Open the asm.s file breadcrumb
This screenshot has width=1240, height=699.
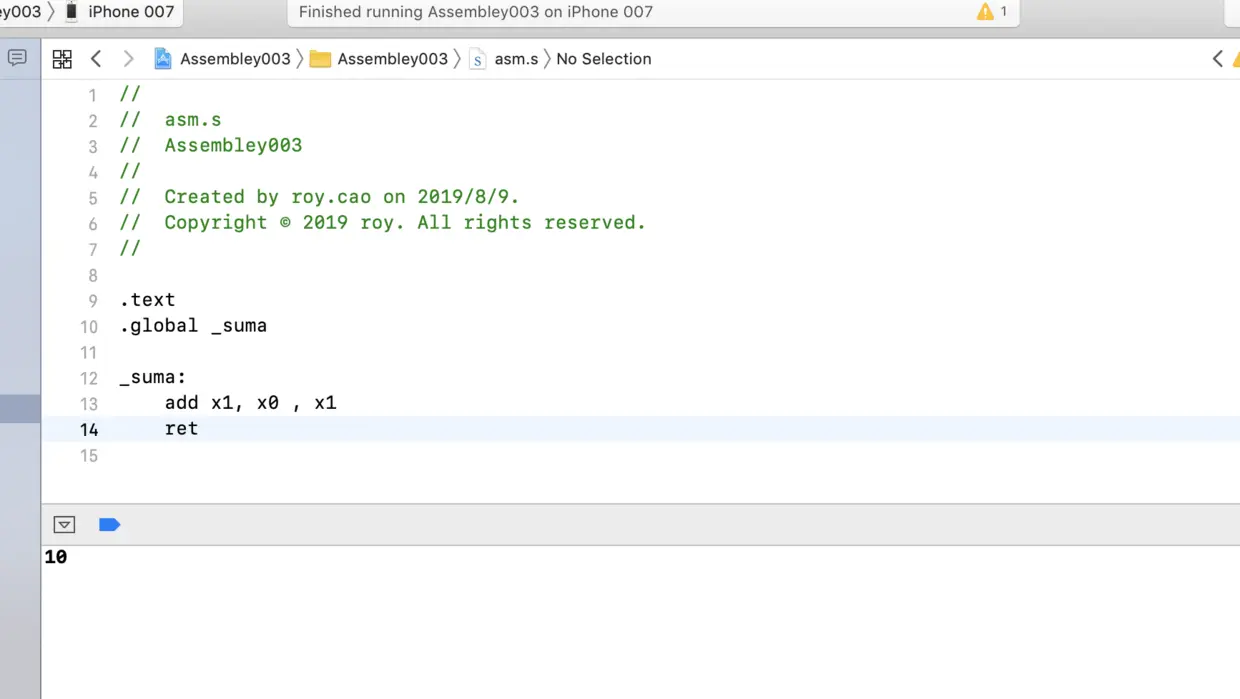point(516,59)
